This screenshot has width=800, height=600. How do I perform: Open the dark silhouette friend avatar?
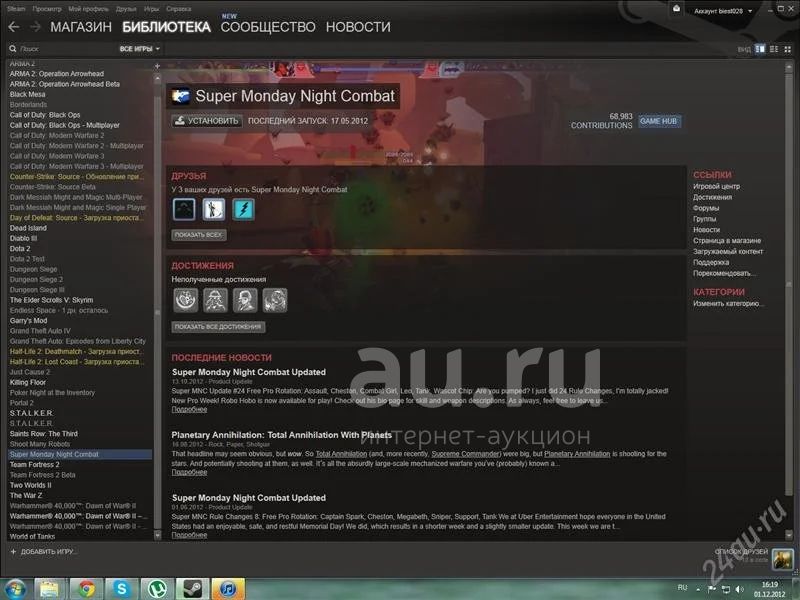[184, 210]
